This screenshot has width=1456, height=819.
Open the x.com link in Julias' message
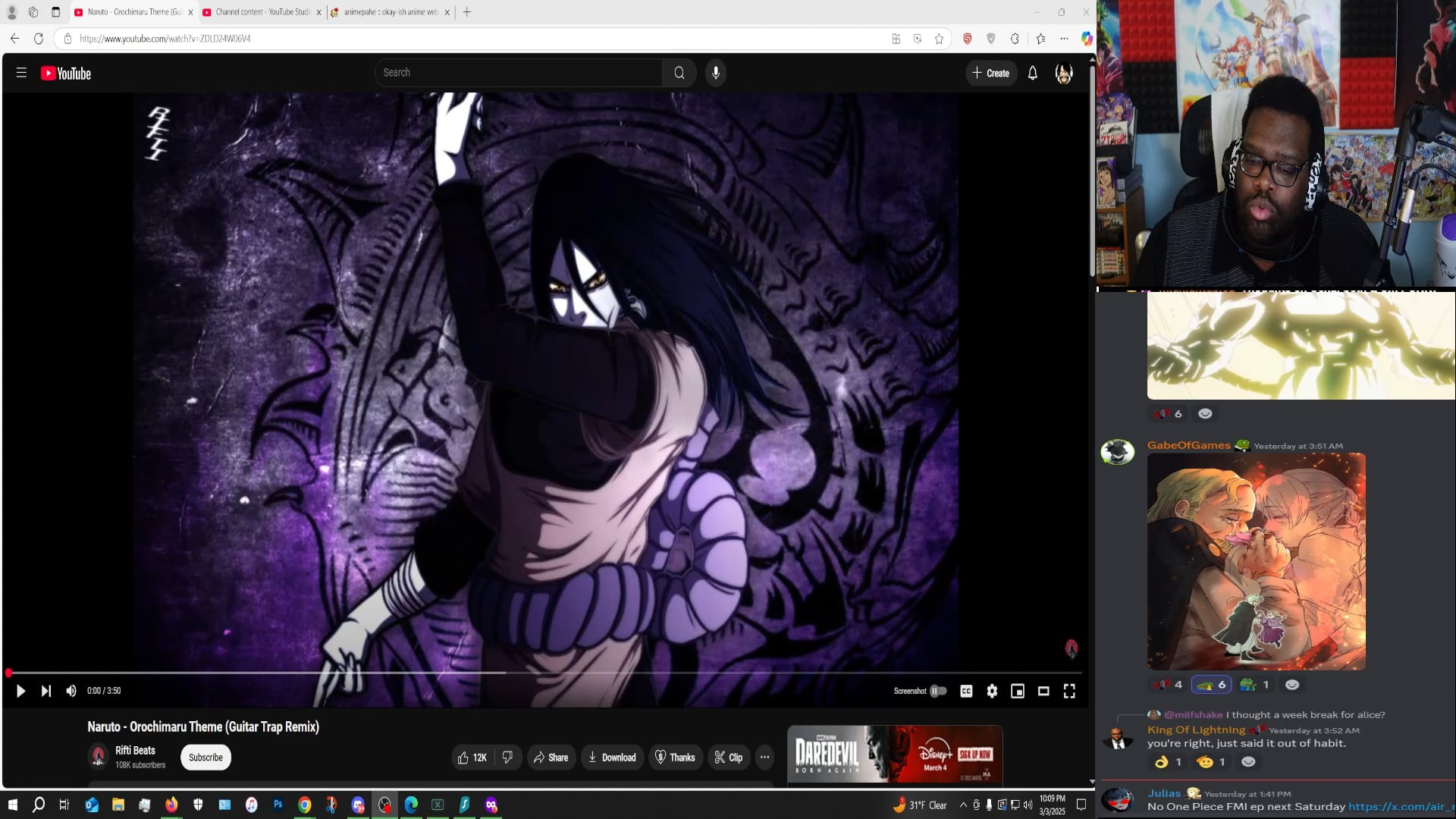click(x=1401, y=807)
